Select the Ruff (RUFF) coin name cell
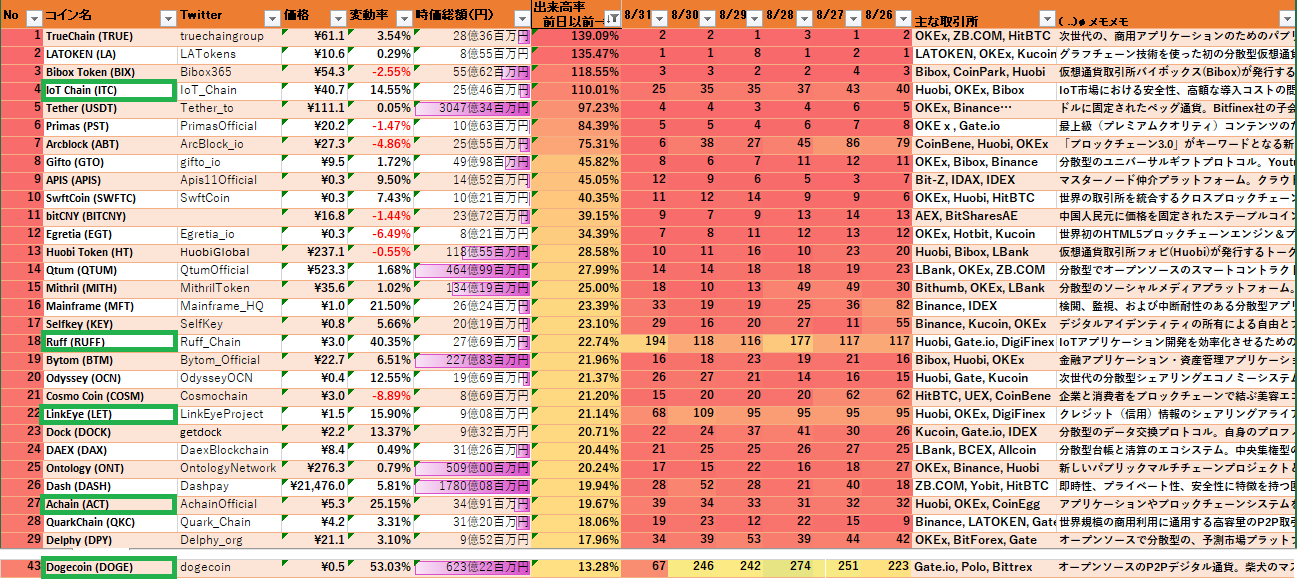 109,342
